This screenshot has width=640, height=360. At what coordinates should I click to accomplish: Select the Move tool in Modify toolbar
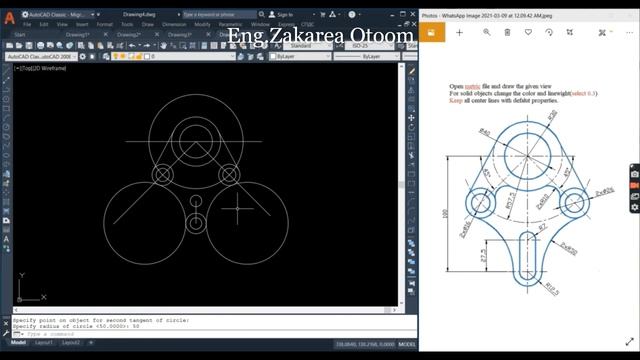pyautogui.click(x=411, y=118)
